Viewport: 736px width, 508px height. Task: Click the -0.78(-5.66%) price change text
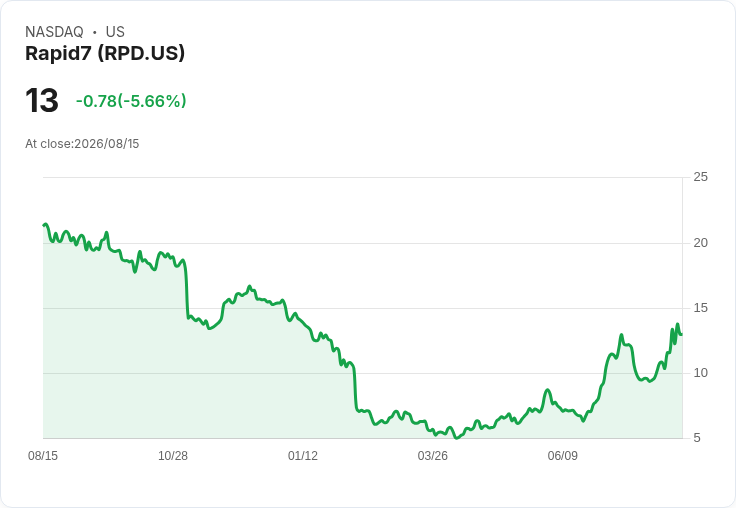[131, 101]
